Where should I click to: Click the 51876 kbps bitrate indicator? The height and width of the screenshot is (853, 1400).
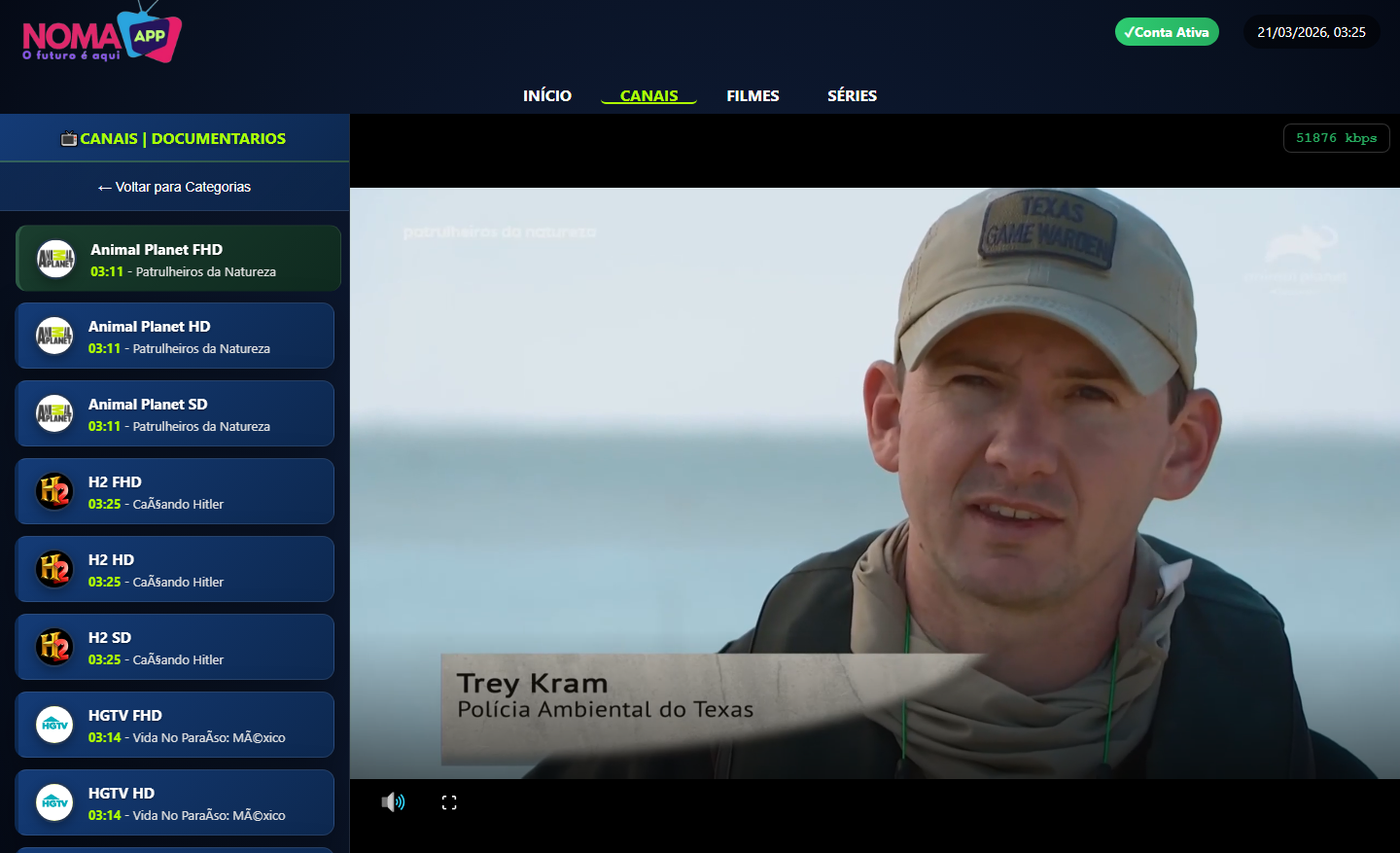[x=1336, y=138]
